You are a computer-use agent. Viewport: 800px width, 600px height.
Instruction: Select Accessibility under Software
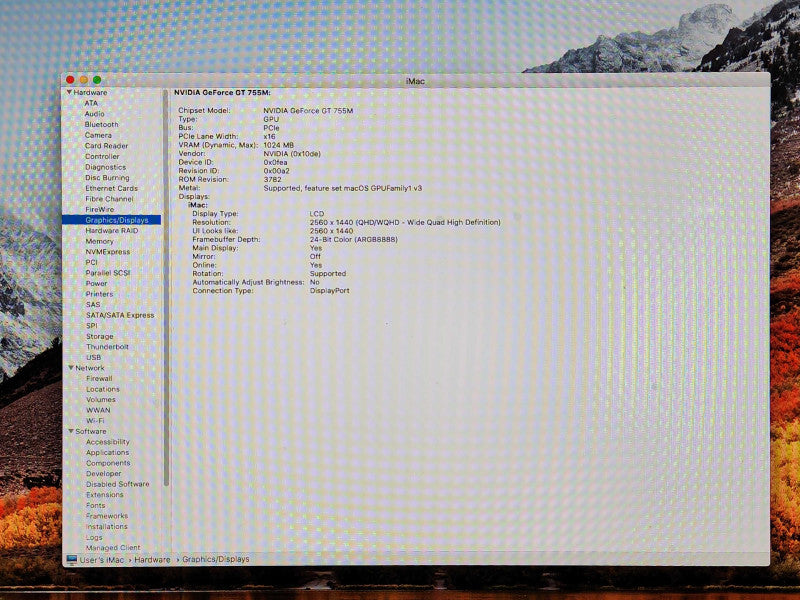[x=108, y=442]
